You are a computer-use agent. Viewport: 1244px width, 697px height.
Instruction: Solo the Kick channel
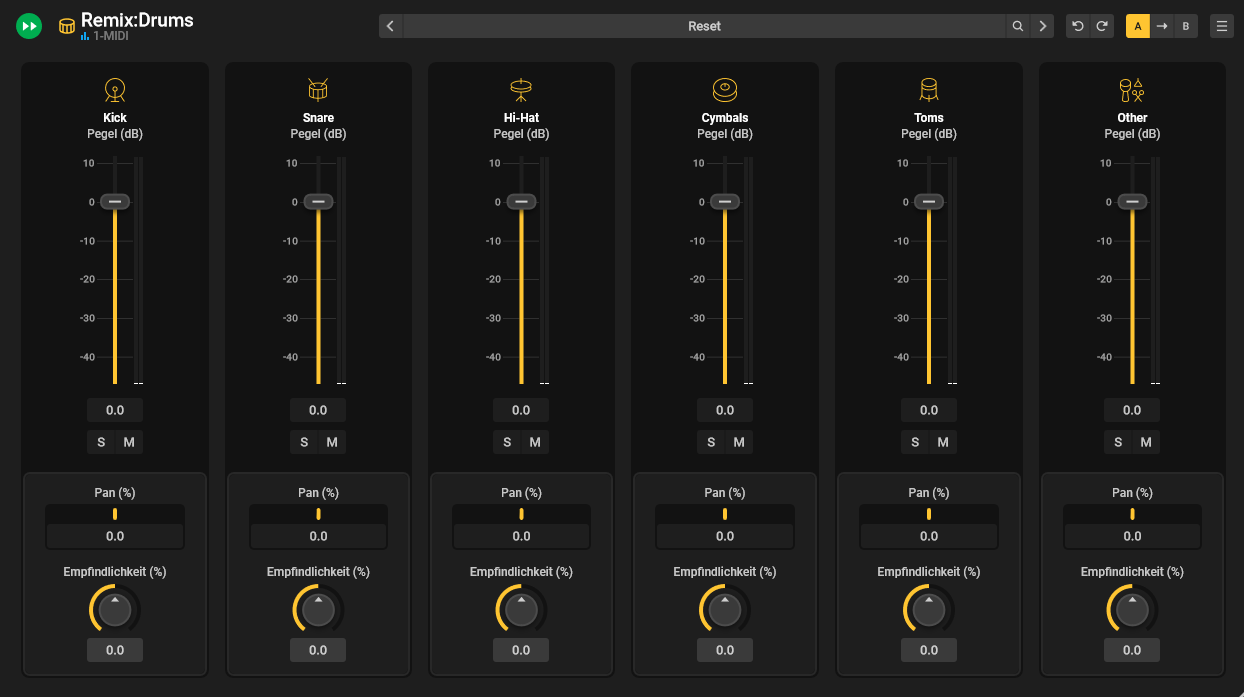pyautogui.click(x=101, y=442)
